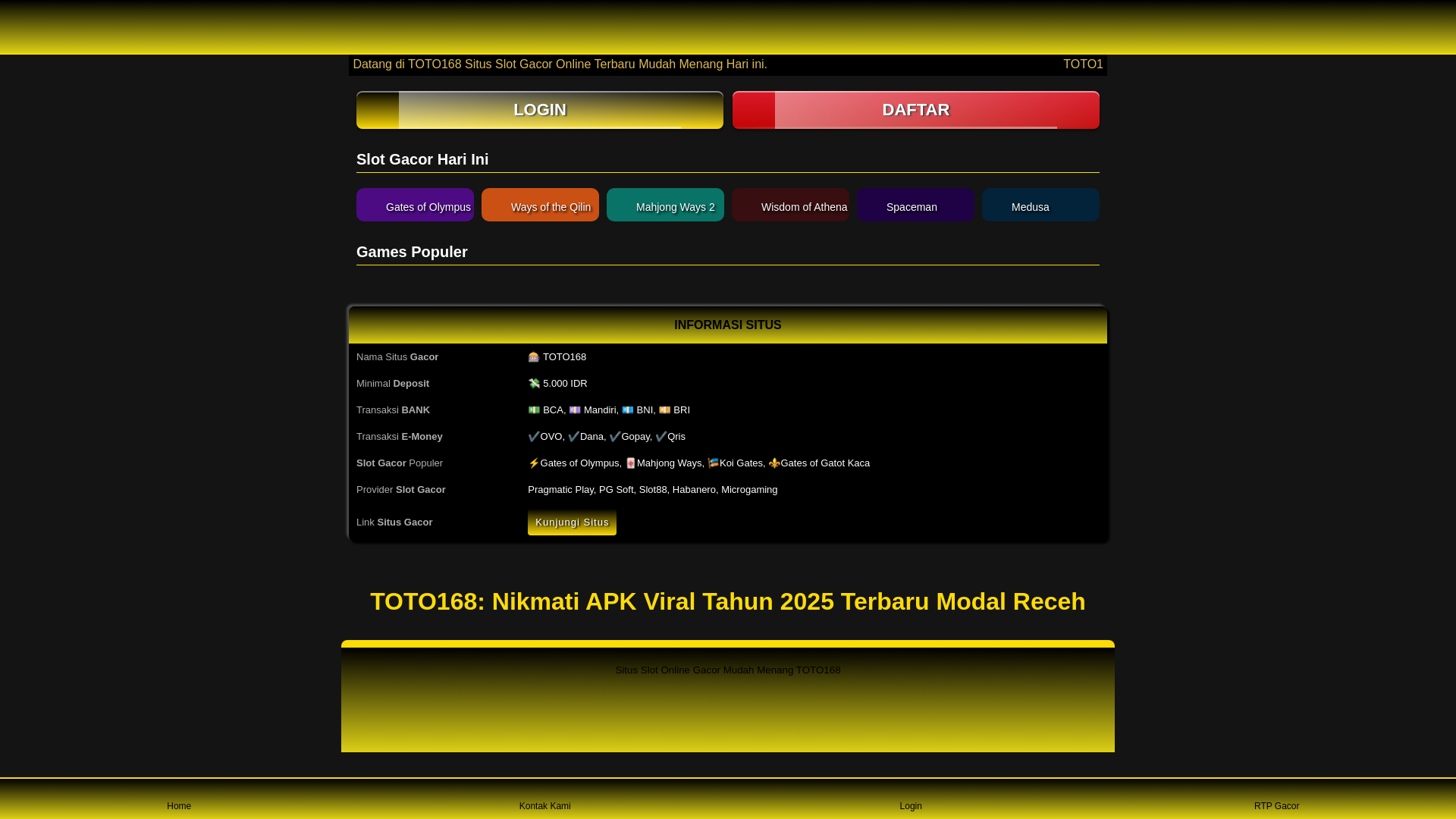Click Situs Slot Online Gacor caption
Screen dimensions: 1456x819
pos(728,670)
